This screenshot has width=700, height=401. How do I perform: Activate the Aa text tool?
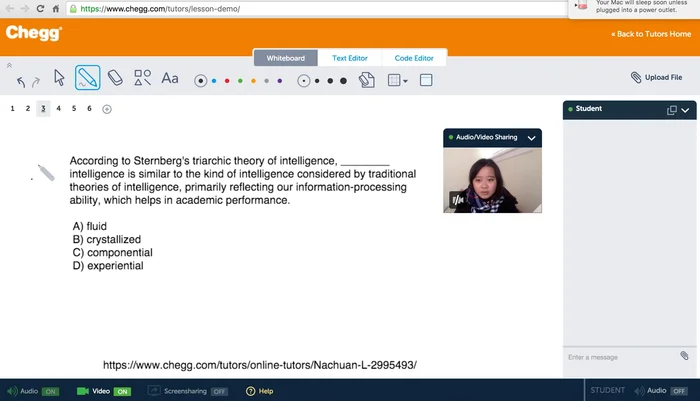[170, 78]
